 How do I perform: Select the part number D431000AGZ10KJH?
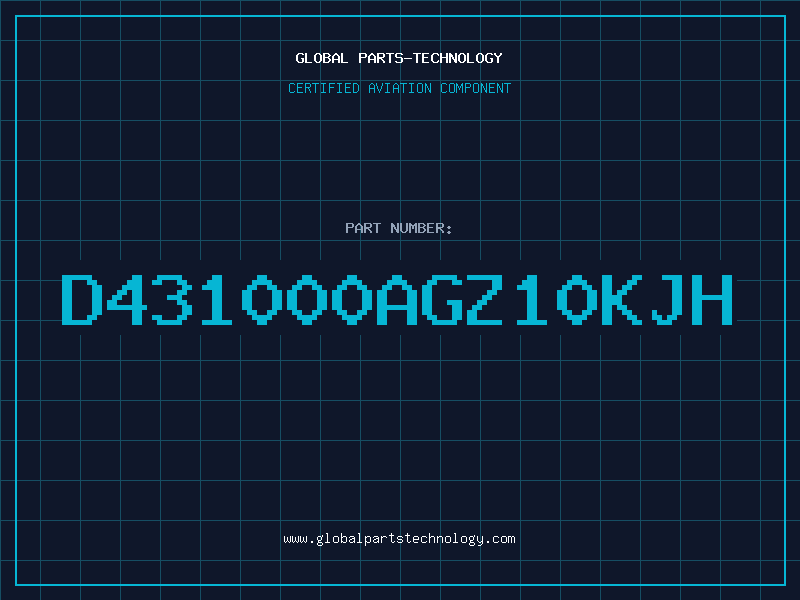[x=397, y=299]
